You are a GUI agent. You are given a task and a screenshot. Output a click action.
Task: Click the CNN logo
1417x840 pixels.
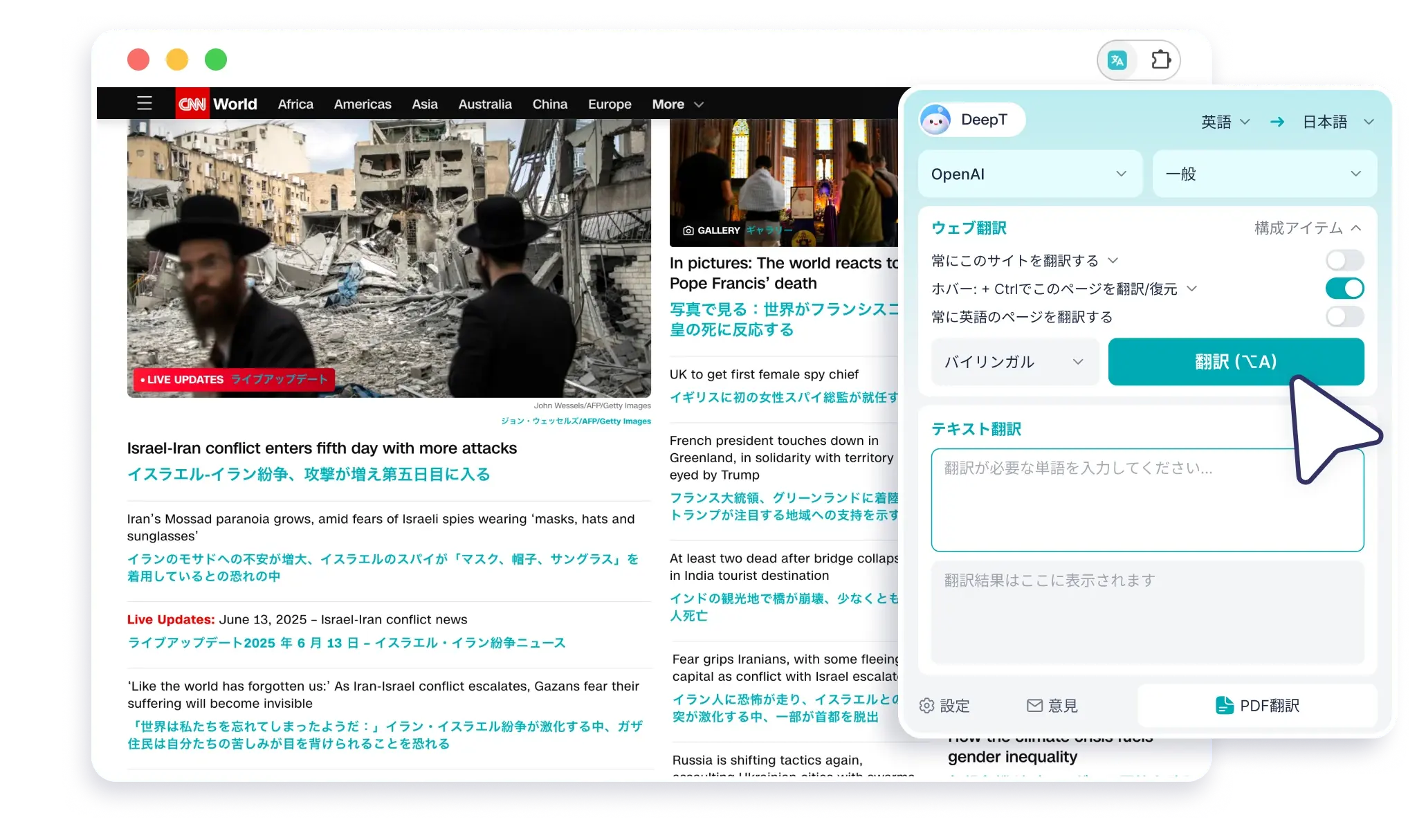[x=192, y=103]
